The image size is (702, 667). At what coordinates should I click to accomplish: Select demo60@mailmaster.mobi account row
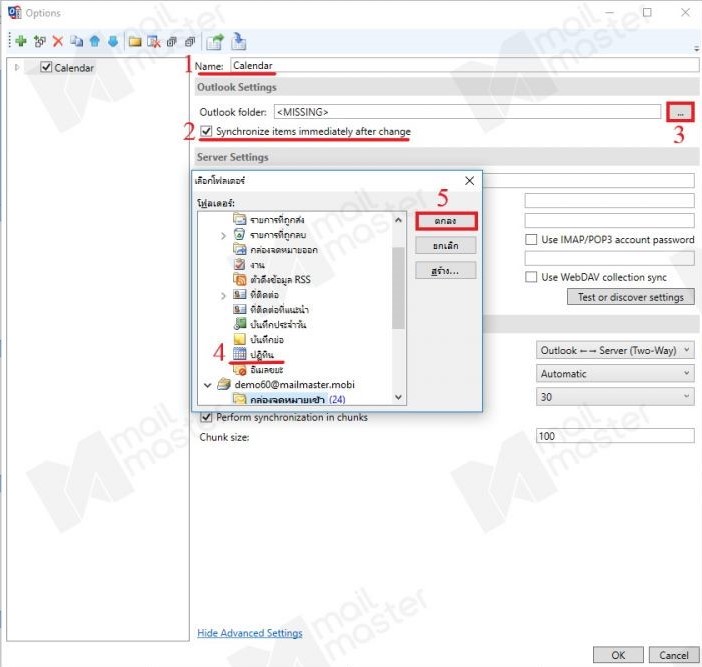294,385
